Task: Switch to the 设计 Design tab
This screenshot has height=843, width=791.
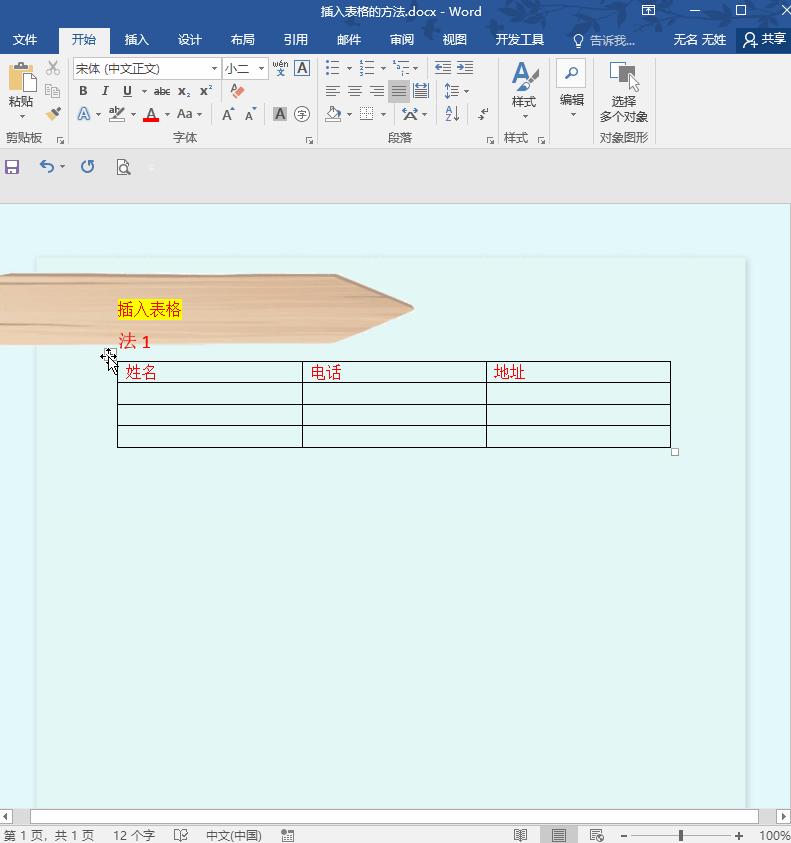Action: click(189, 40)
